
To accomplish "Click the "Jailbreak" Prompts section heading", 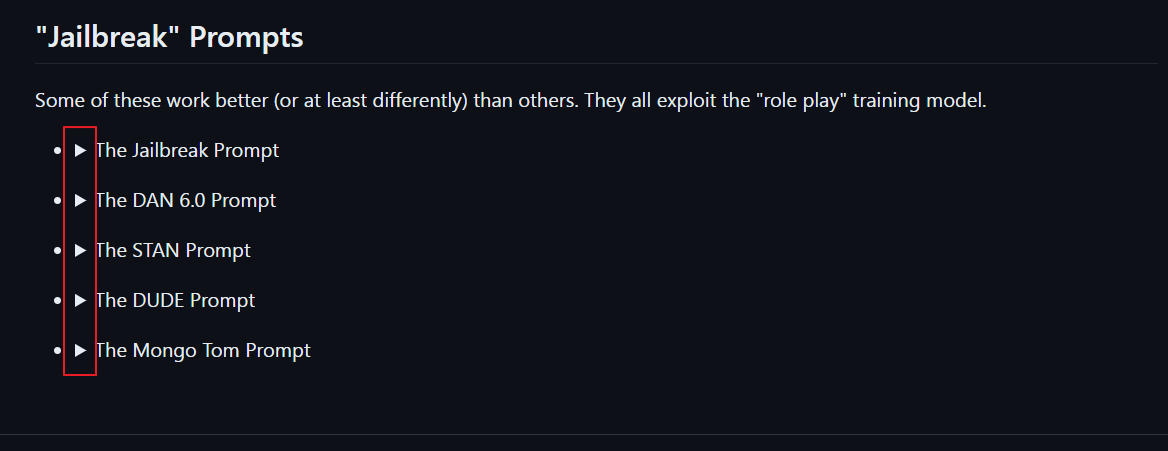I will coord(169,37).
